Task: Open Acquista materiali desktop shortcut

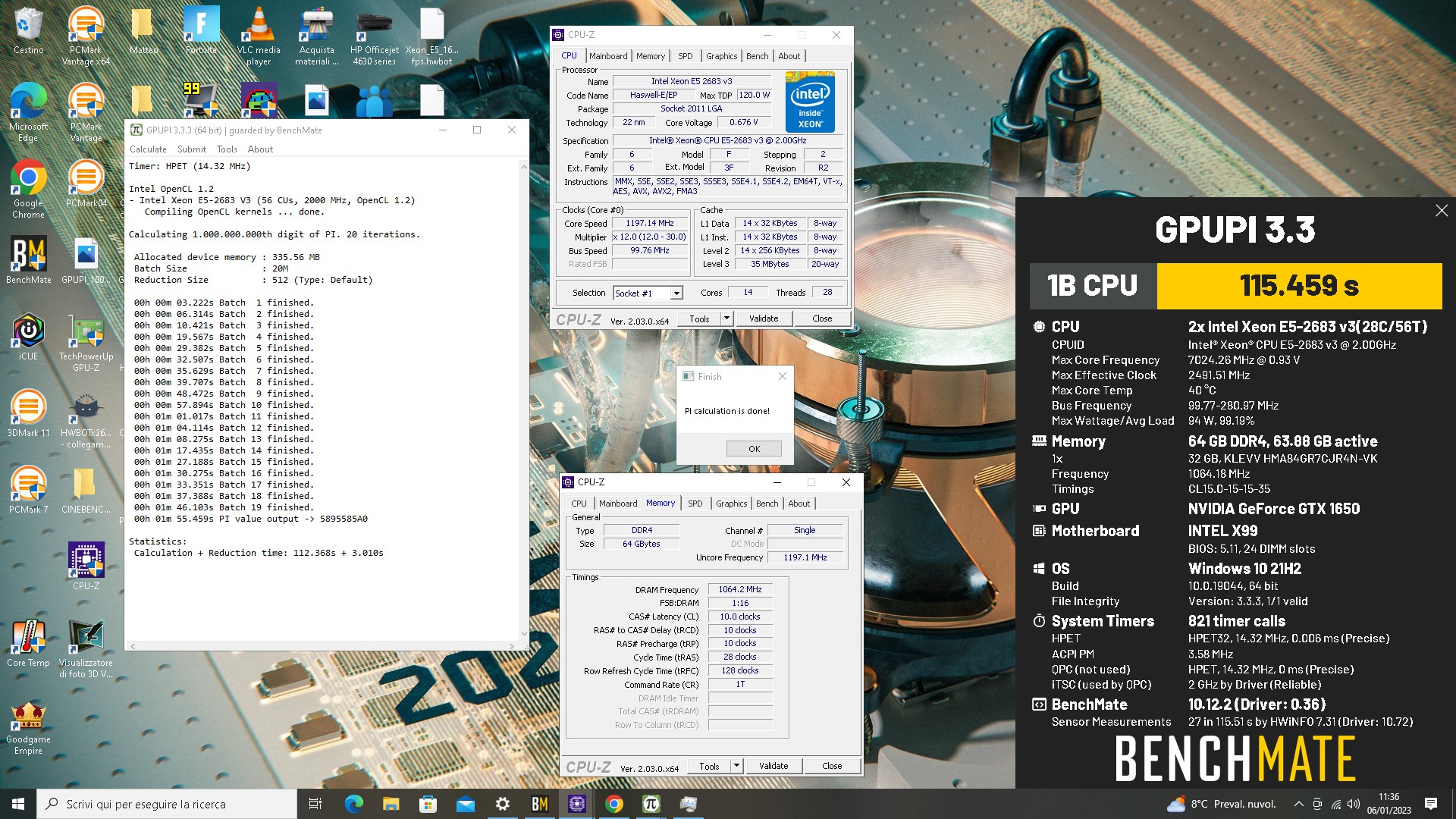Action: (x=317, y=36)
